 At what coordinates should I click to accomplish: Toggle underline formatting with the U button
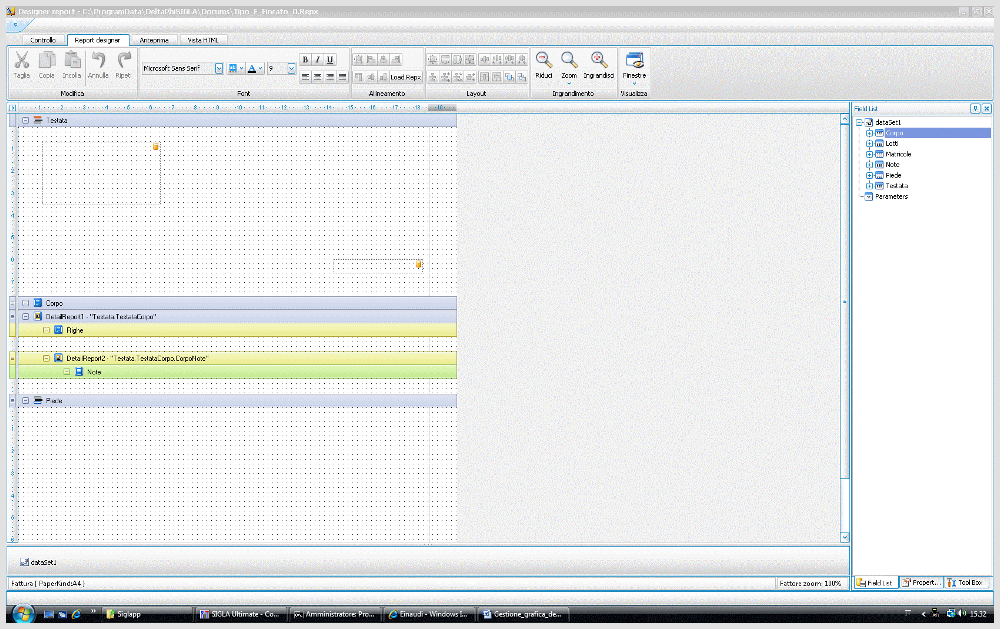pos(330,59)
